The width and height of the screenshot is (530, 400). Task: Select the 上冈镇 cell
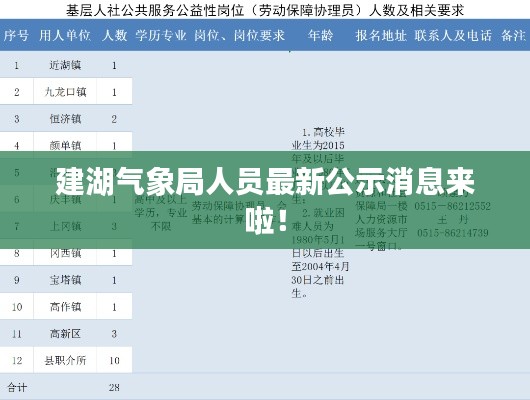coord(65,226)
